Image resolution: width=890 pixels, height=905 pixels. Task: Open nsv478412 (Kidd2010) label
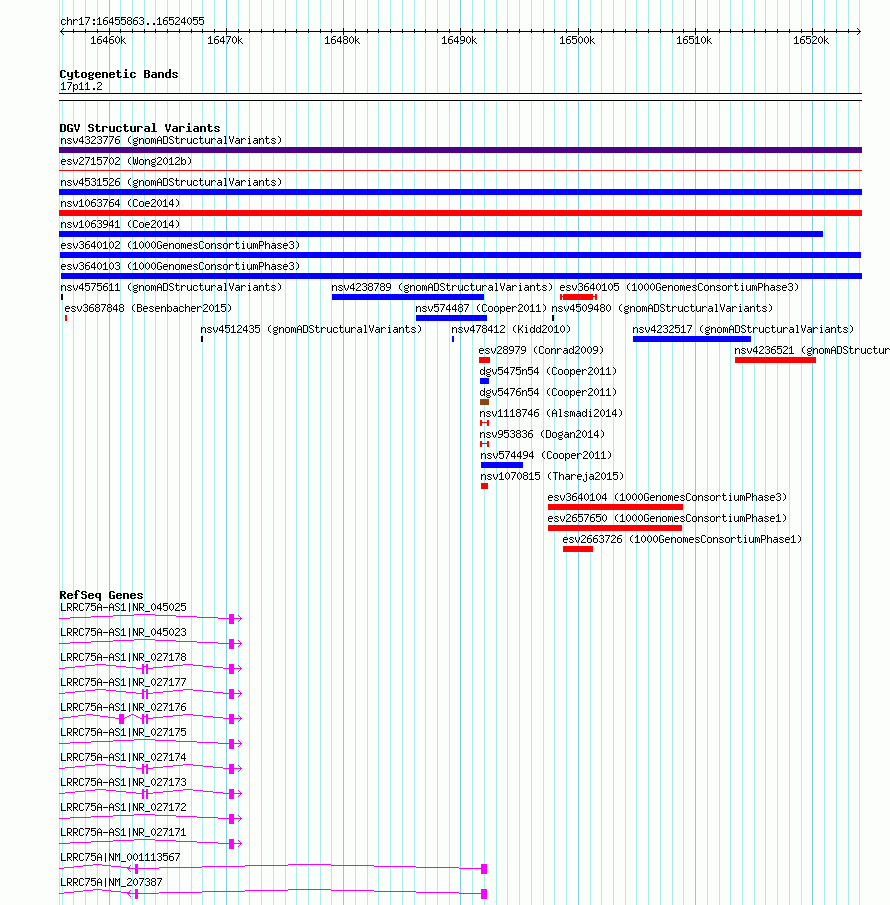(x=511, y=329)
